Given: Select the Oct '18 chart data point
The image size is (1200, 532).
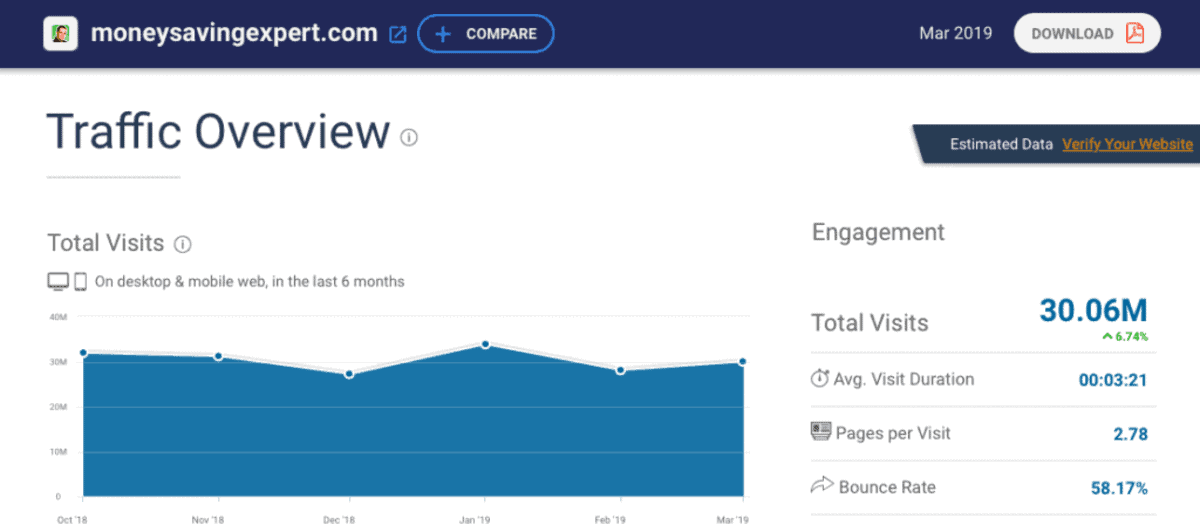Looking at the screenshot, I should (x=83, y=352).
